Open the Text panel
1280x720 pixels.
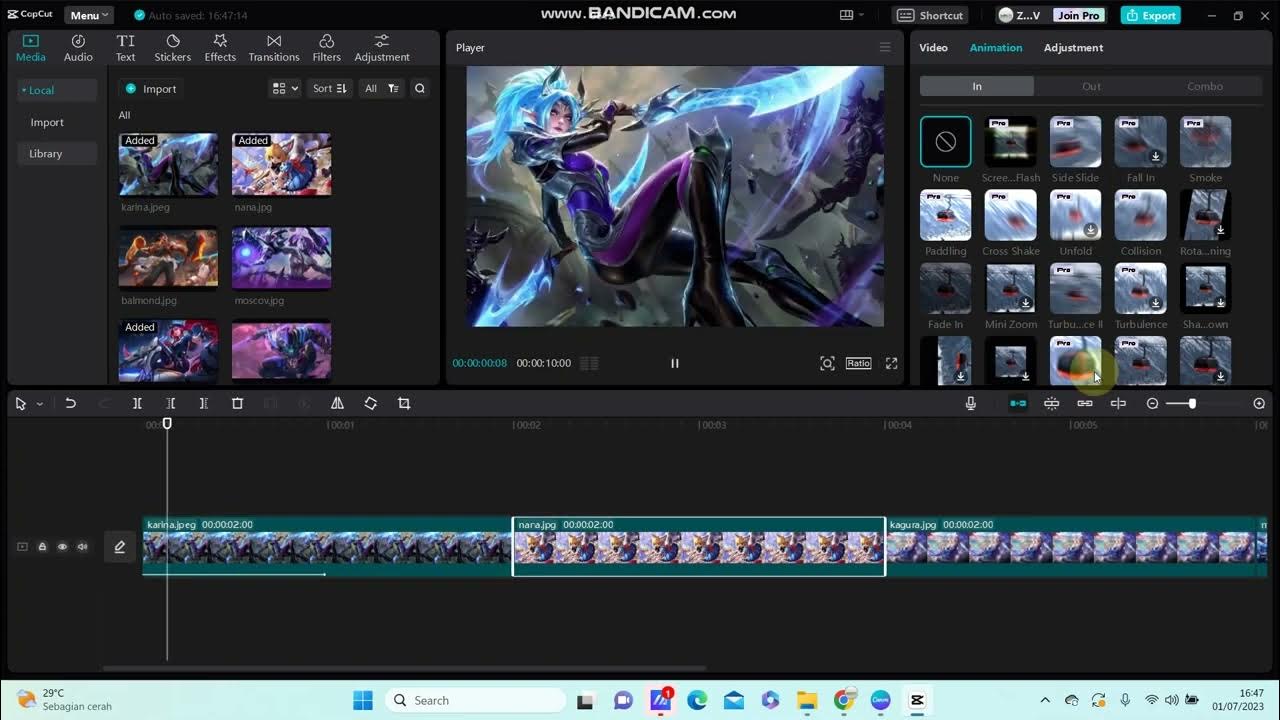coord(125,48)
